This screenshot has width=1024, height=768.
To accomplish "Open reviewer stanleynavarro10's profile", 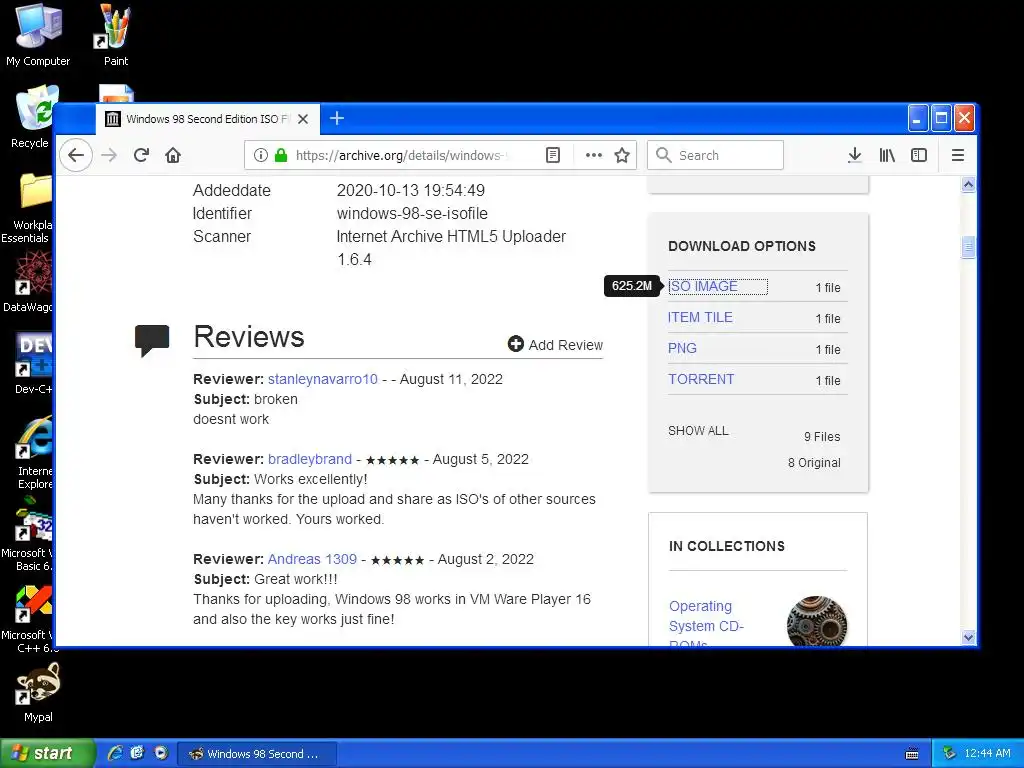I will 323,379.
